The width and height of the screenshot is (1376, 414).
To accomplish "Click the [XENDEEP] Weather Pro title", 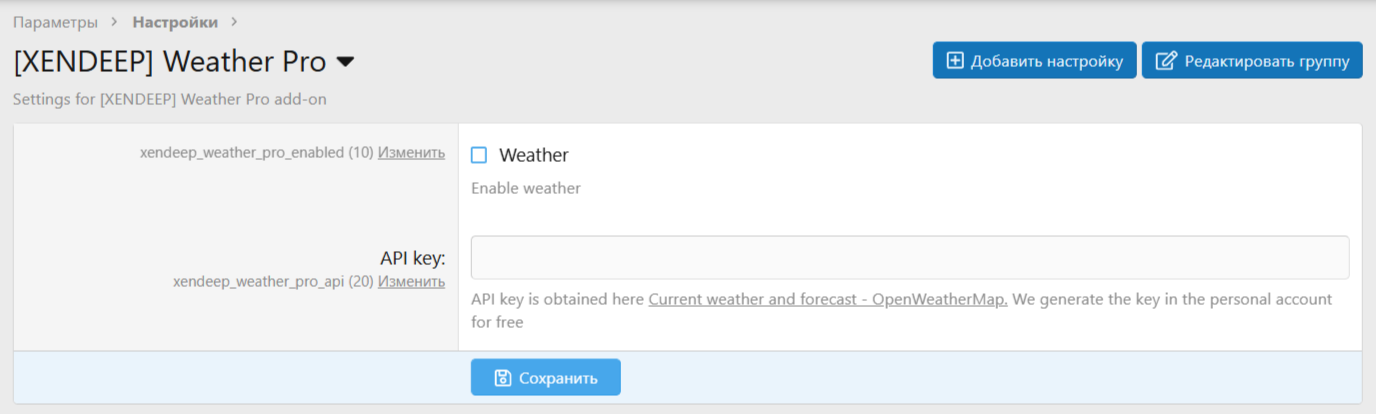I will (170, 62).
